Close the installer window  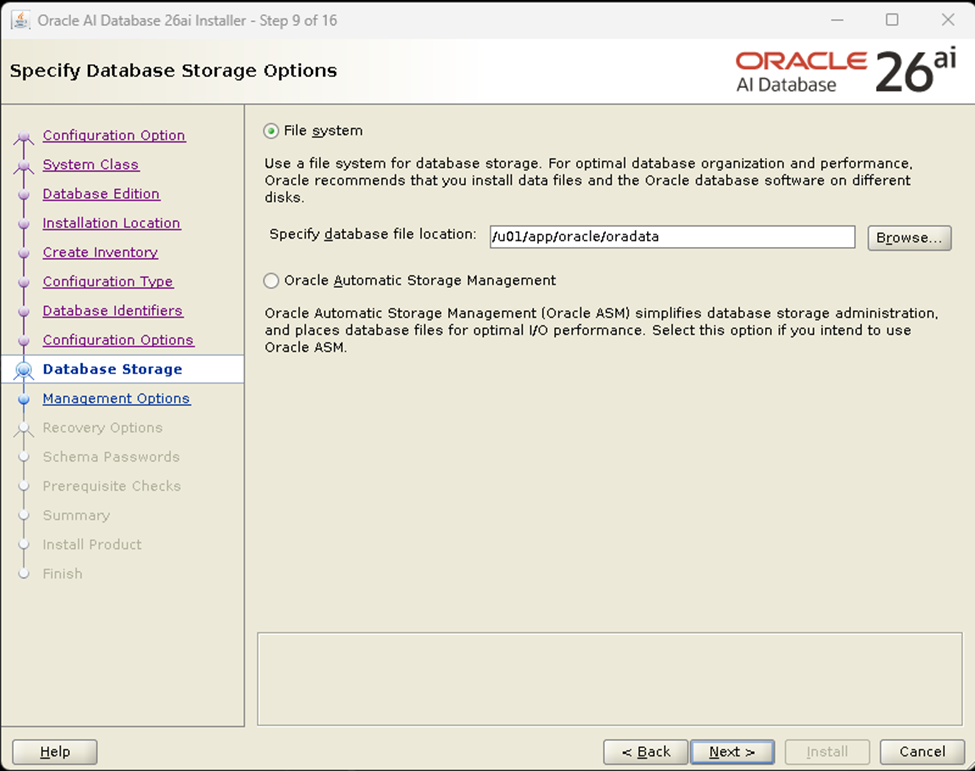pyautogui.click(x=948, y=20)
